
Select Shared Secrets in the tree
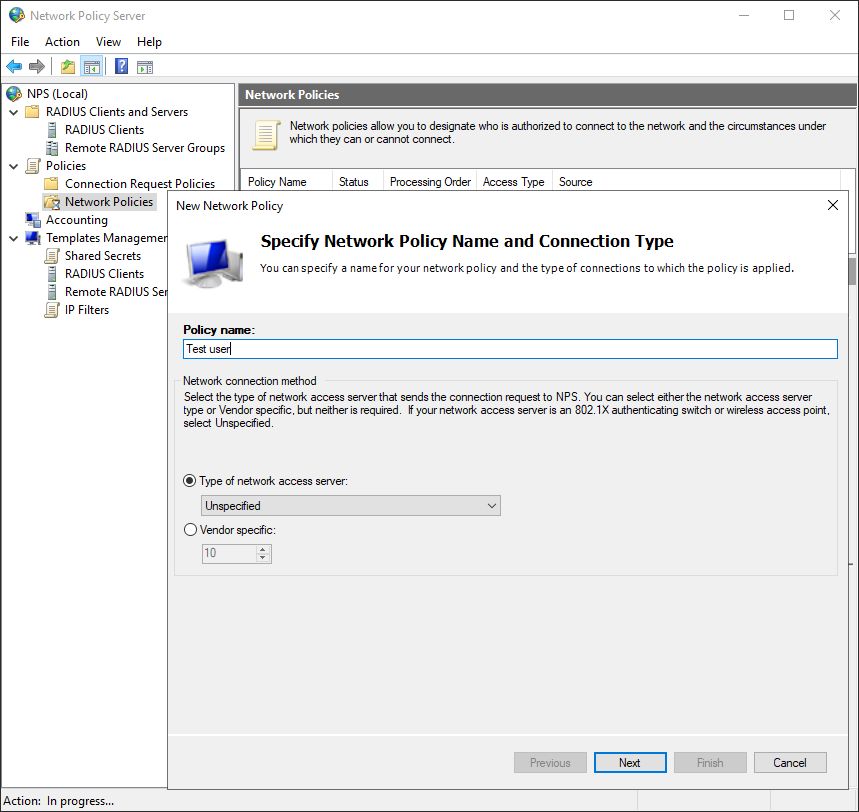click(x=103, y=256)
